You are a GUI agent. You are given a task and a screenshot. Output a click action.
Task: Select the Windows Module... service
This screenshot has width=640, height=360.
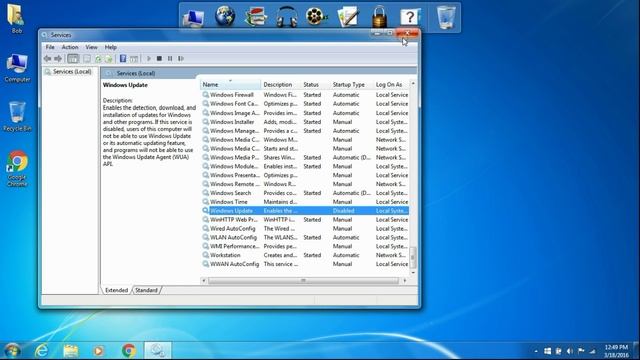click(305, 166)
